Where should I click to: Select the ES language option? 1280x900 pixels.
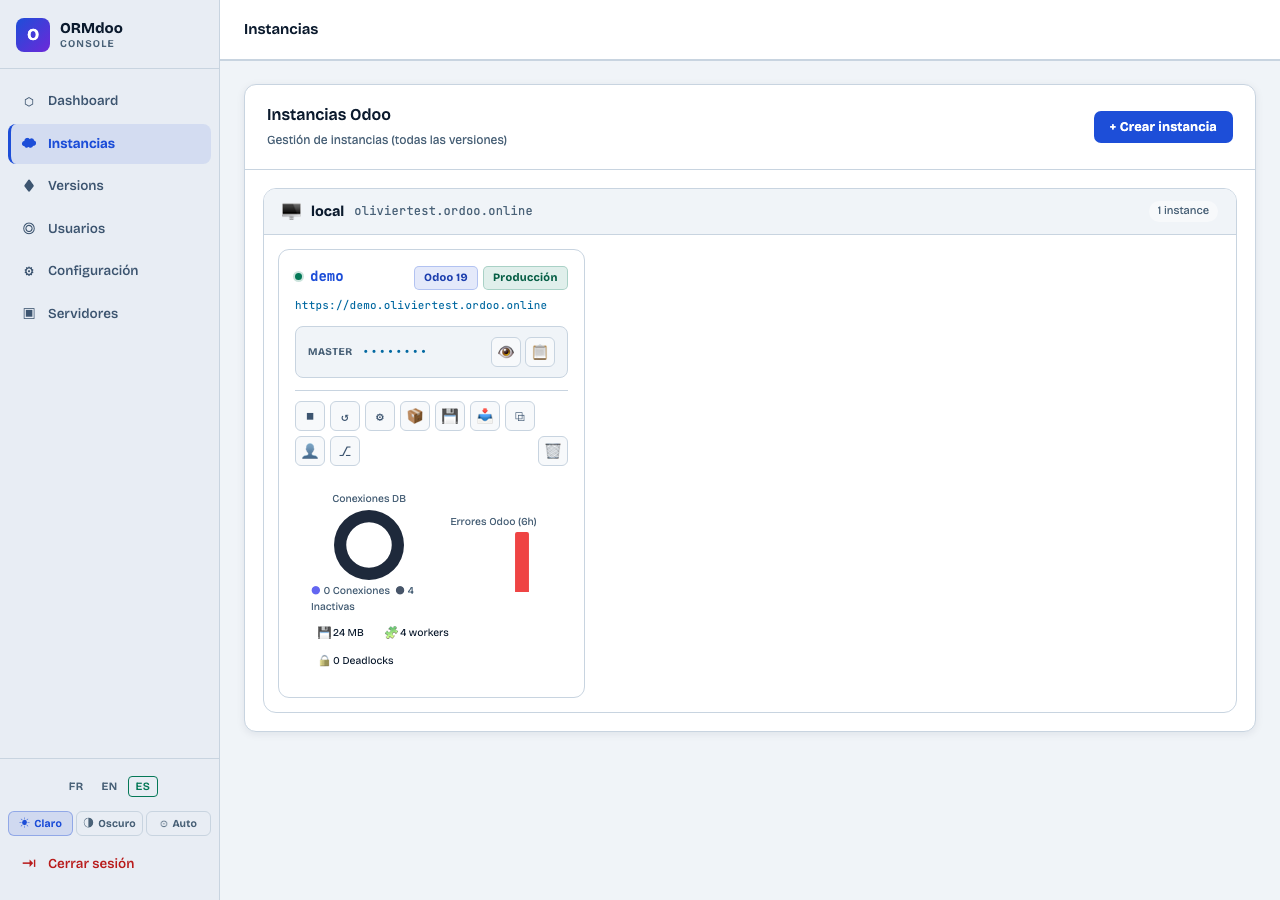pyautogui.click(x=143, y=786)
